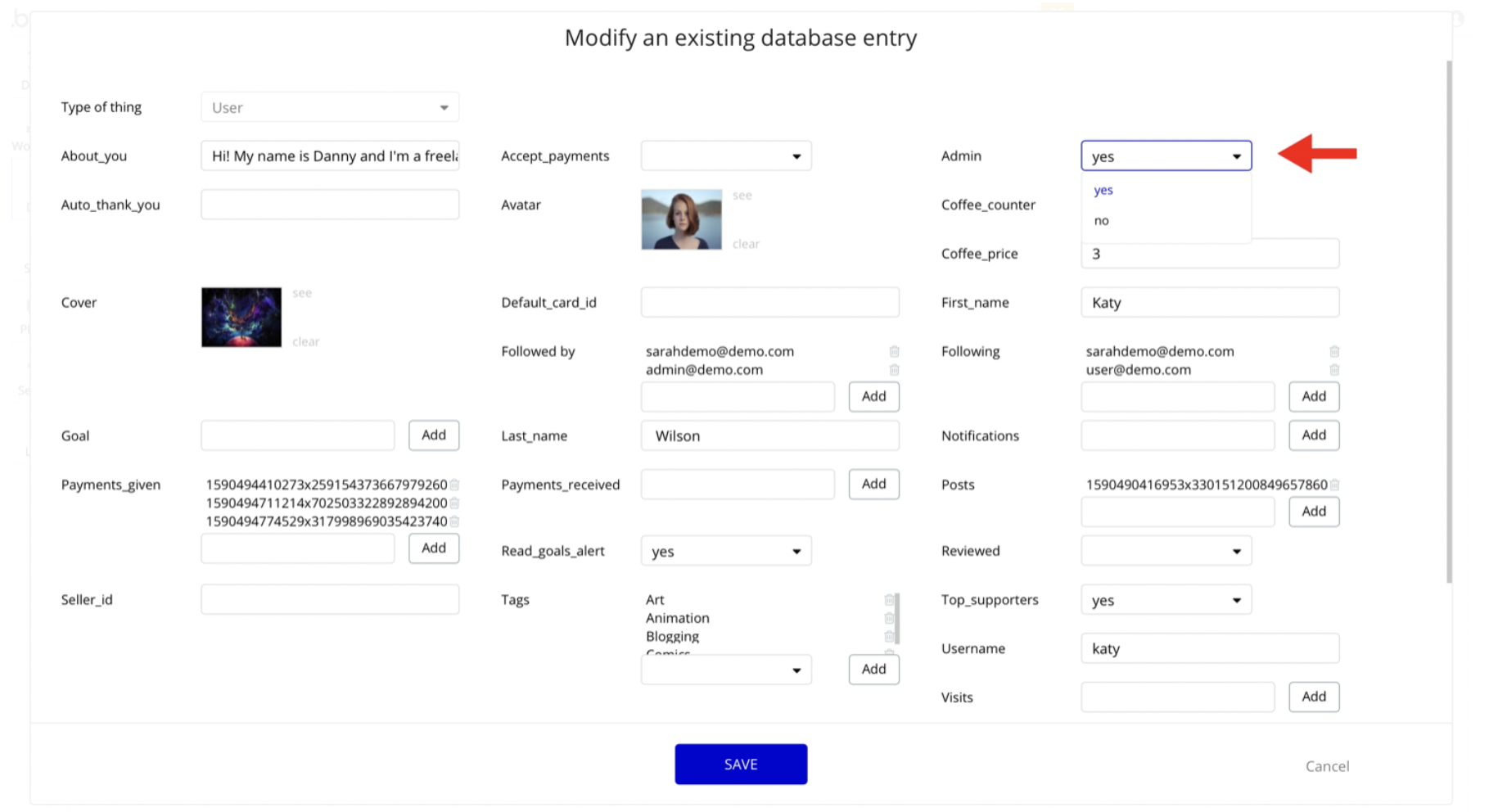Remove sarahdemo@demo.com from Following list

pyautogui.click(x=1334, y=351)
